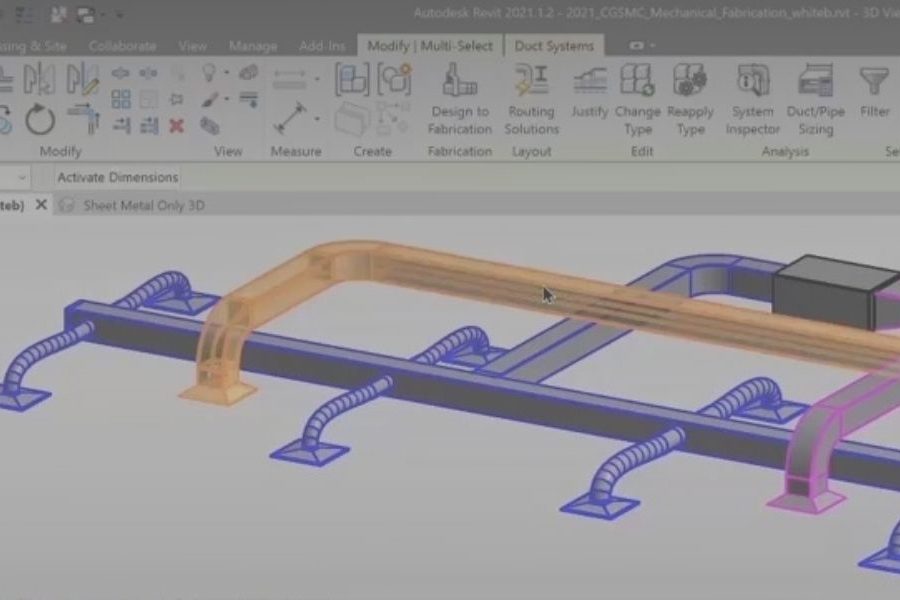The image size is (900, 600).
Task: Open the dimension dropdown next to aligned dimension
Action: point(318,78)
